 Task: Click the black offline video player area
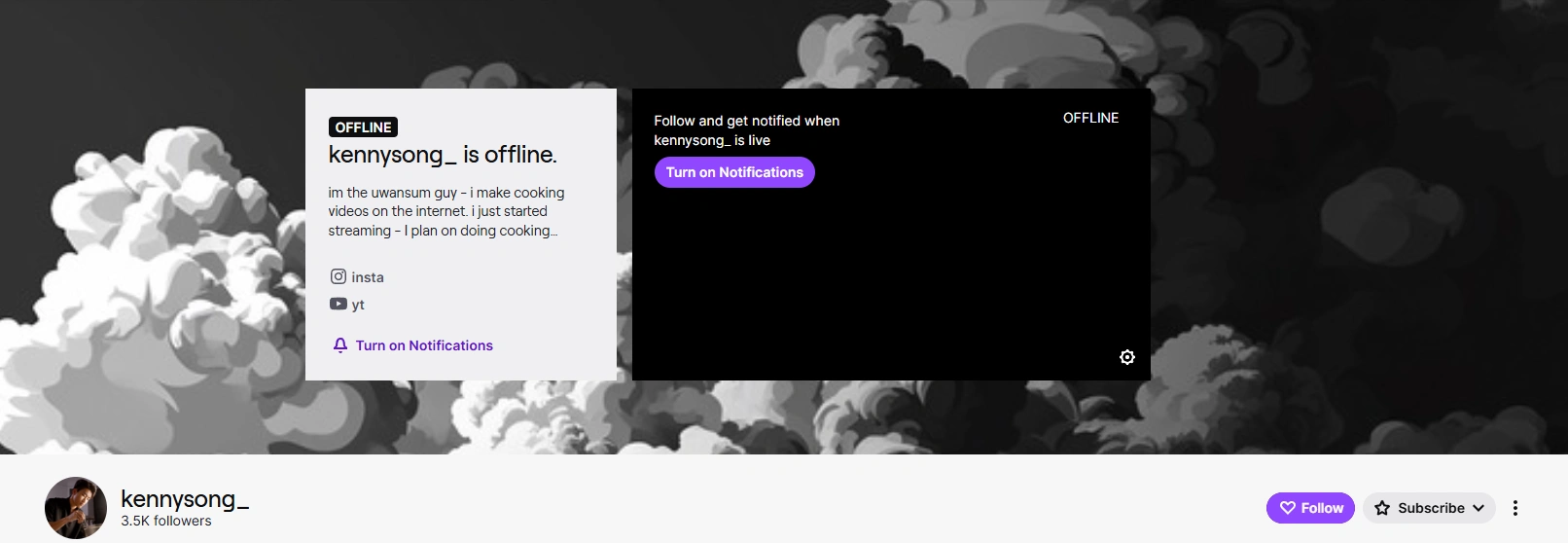click(891, 235)
